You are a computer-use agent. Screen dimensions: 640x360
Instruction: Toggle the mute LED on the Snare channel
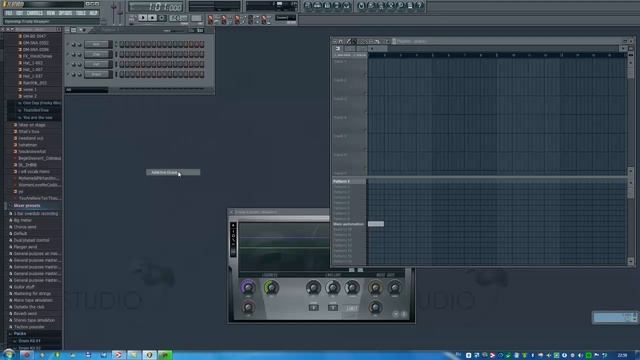point(68,74)
